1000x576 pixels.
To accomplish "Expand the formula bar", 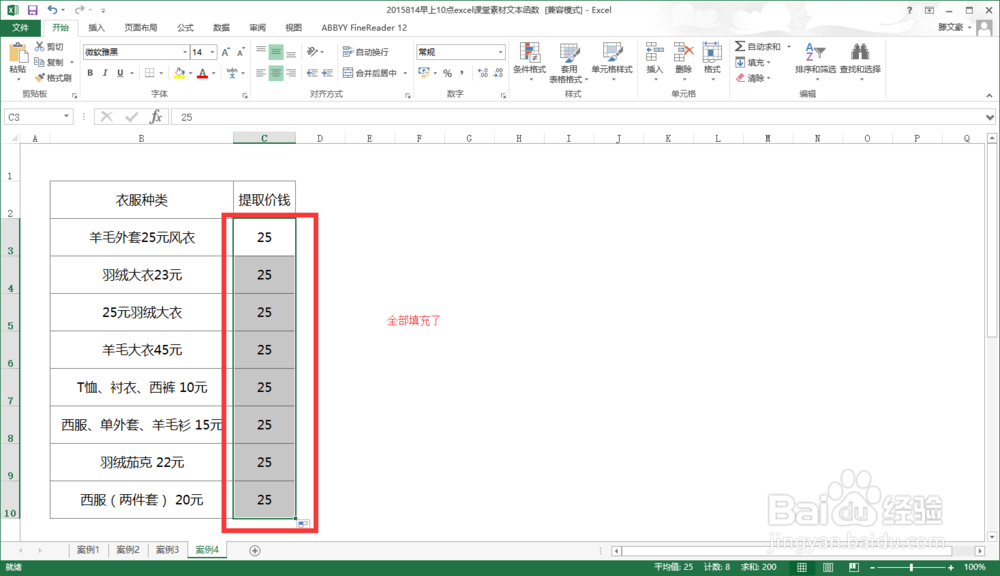I will tap(990, 117).
